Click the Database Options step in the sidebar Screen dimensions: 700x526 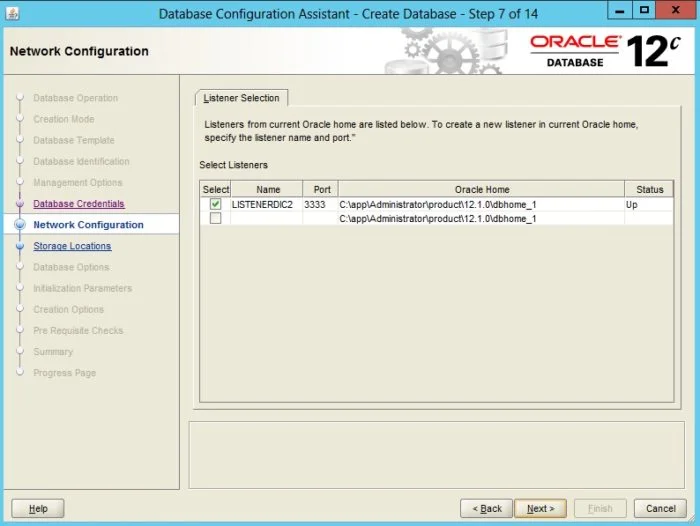click(71, 267)
